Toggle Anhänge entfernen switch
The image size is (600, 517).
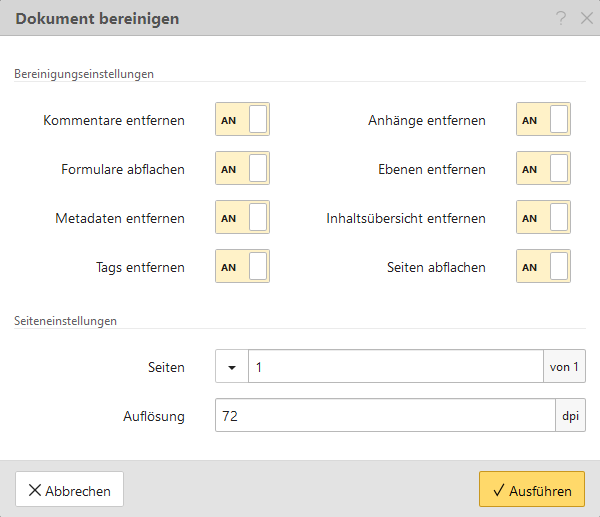coord(543,120)
